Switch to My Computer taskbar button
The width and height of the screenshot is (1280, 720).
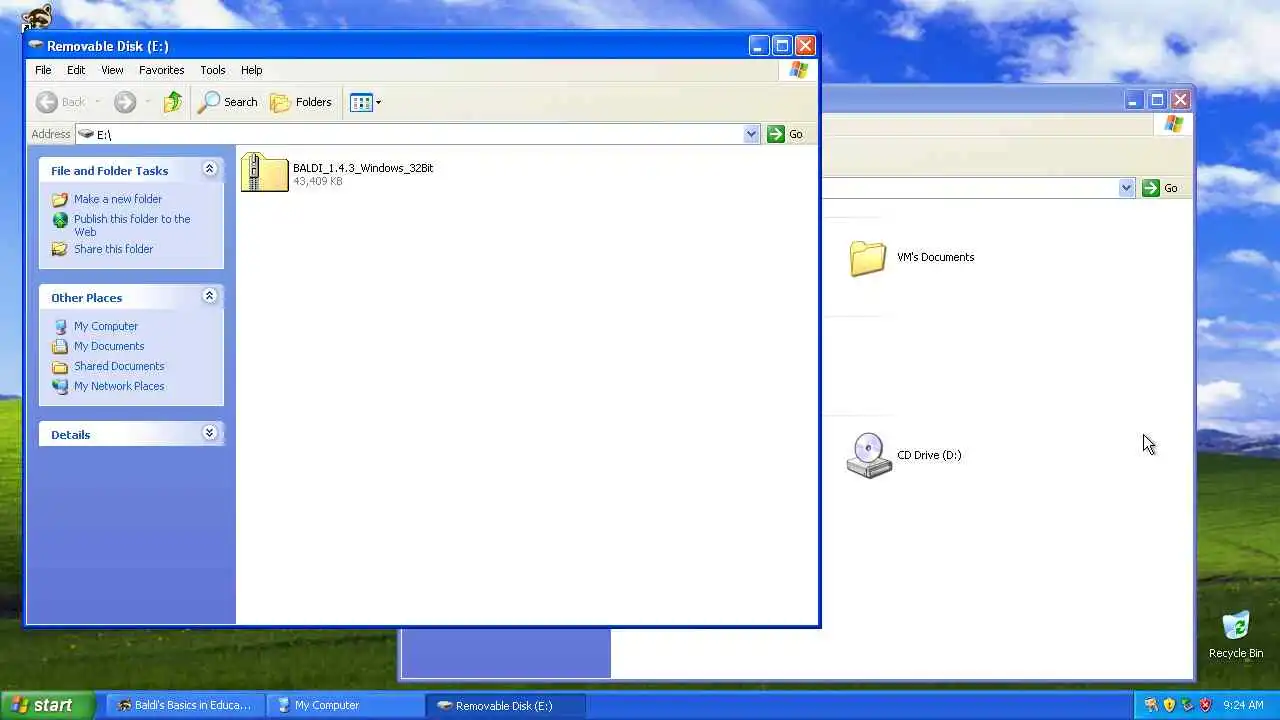click(345, 705)
